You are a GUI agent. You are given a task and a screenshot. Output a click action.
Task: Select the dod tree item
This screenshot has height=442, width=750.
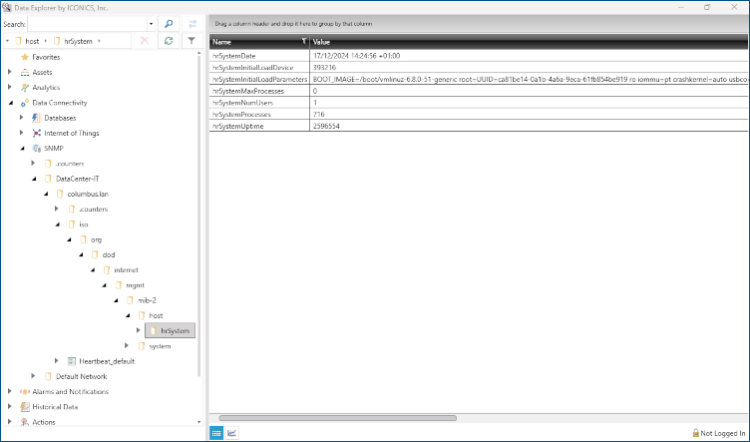click(109, 255)
